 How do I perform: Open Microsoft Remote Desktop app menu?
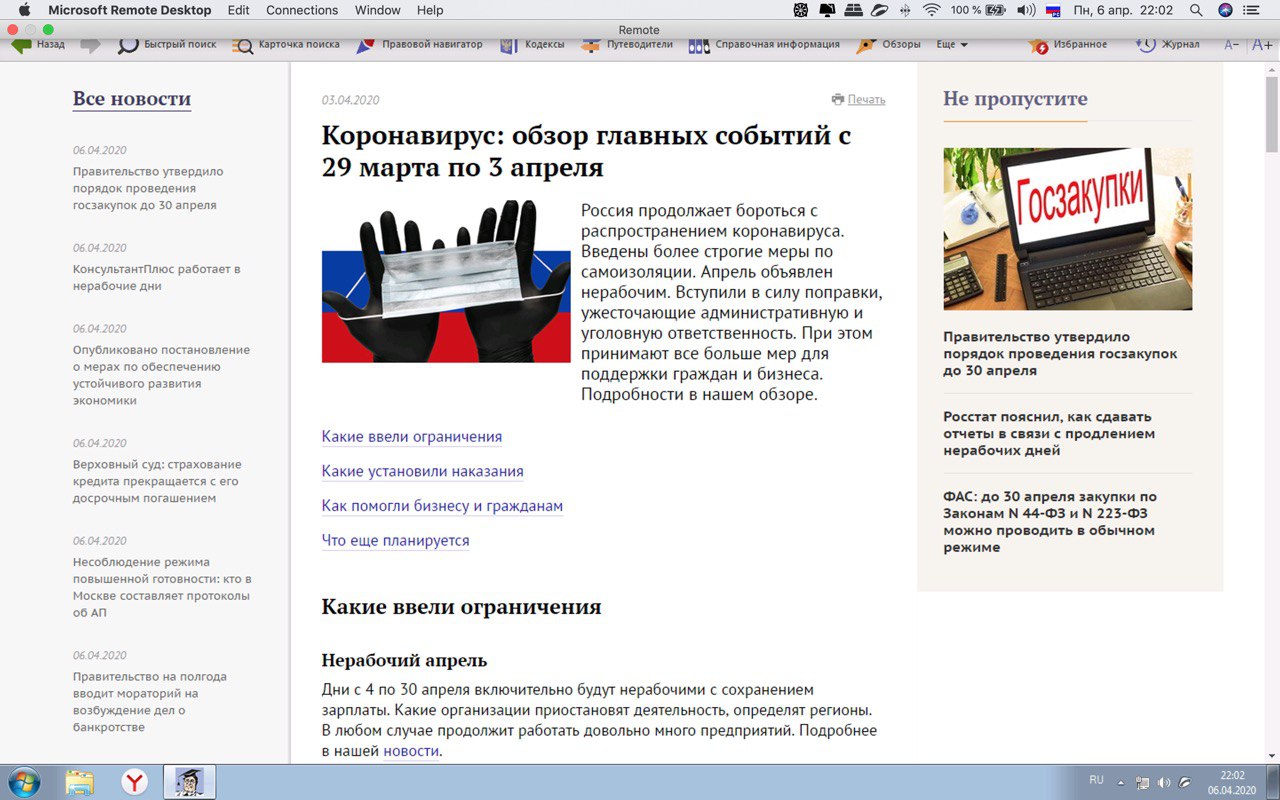[x=130, y=10]
